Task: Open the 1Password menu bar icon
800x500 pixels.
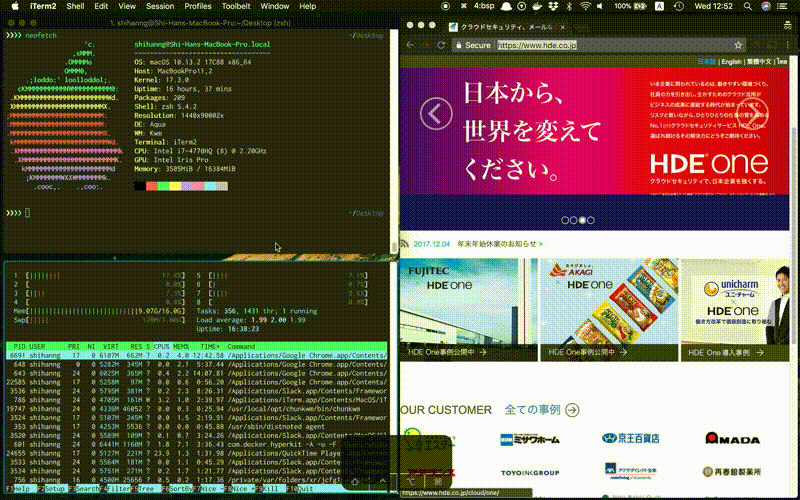Action: point(521,6)
